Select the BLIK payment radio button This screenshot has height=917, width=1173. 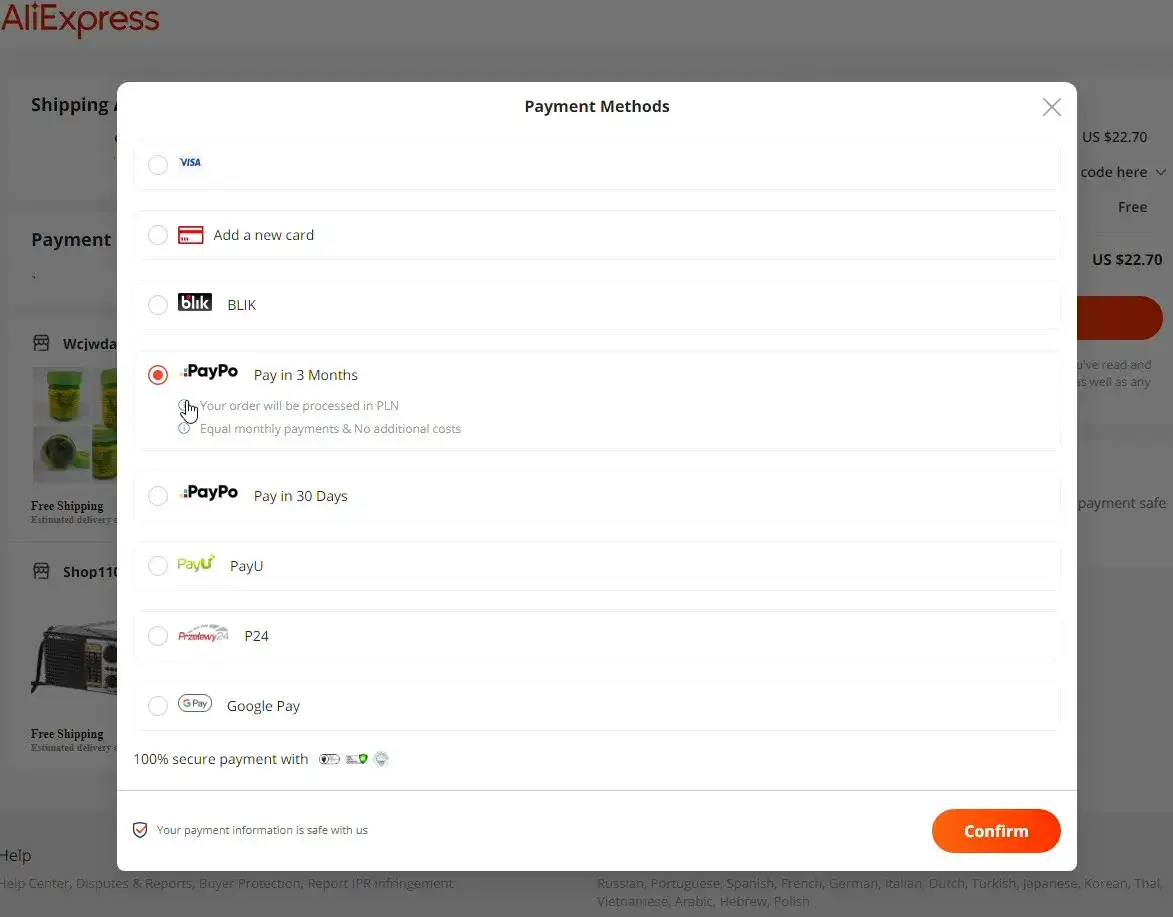point(158,305)
